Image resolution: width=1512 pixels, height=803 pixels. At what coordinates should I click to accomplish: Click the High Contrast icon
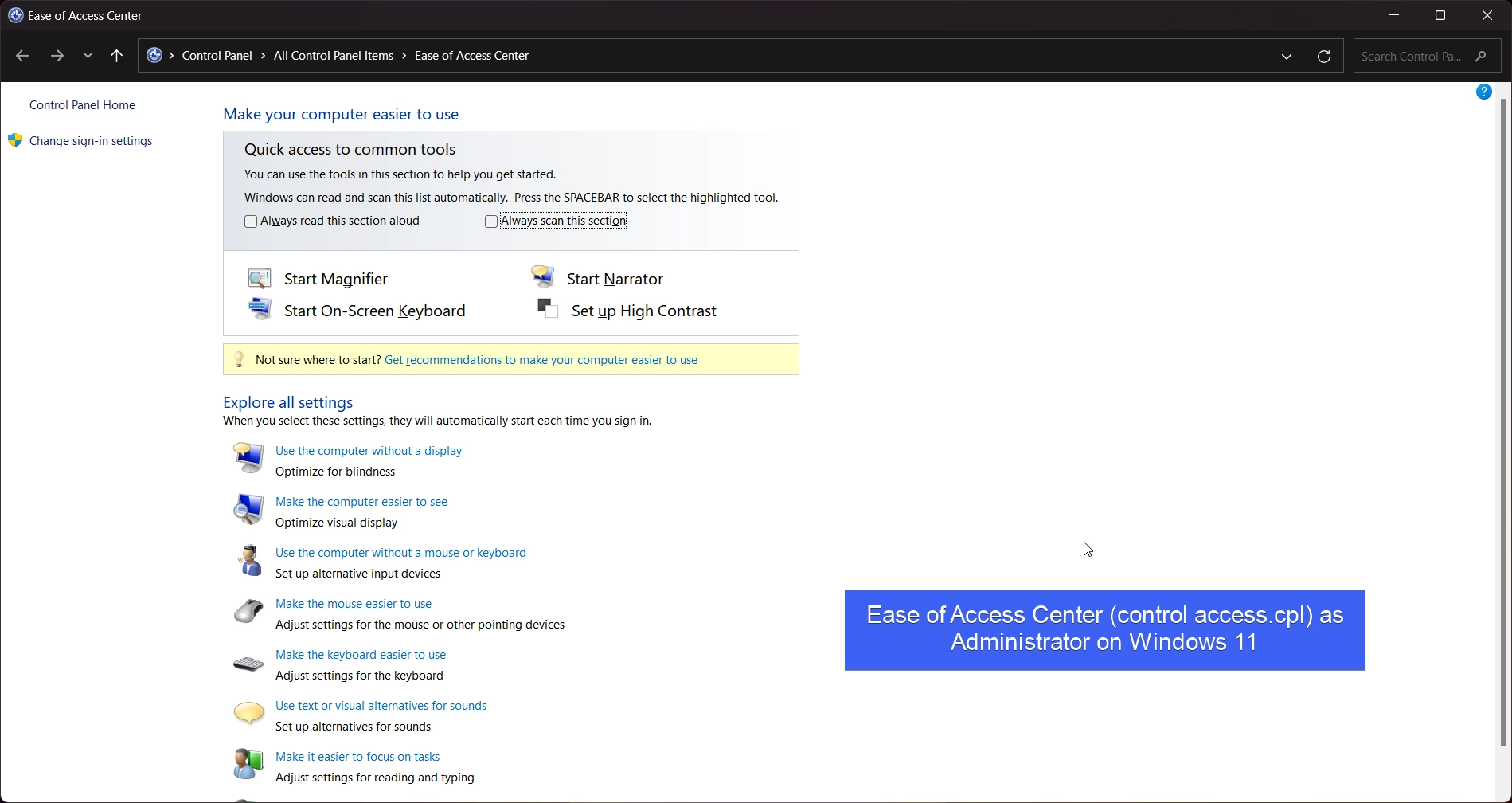[x=547, y=308]
